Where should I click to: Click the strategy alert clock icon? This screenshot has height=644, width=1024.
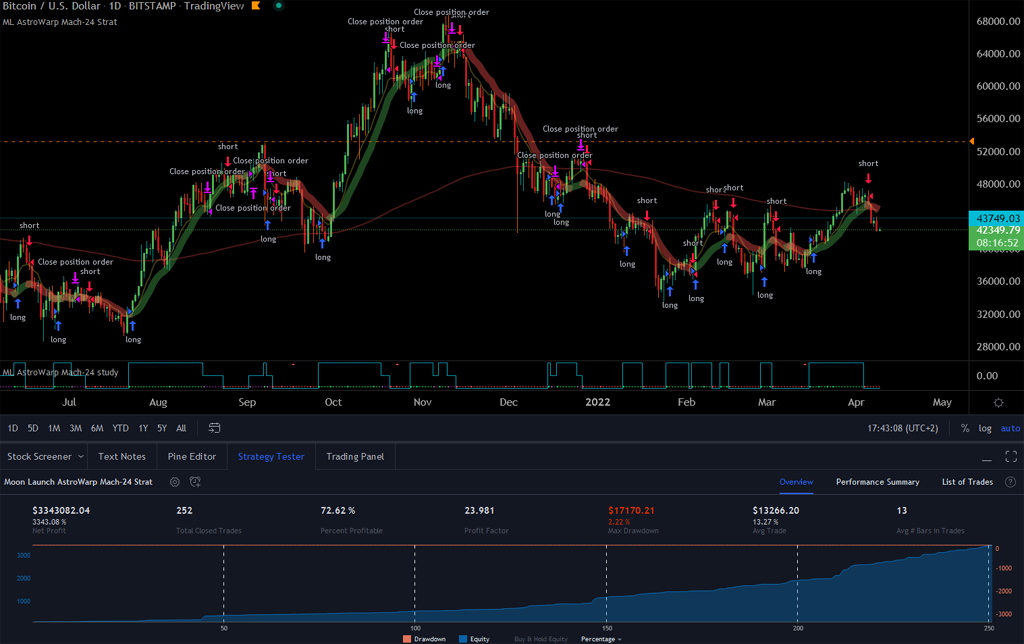tap(195, 482)
